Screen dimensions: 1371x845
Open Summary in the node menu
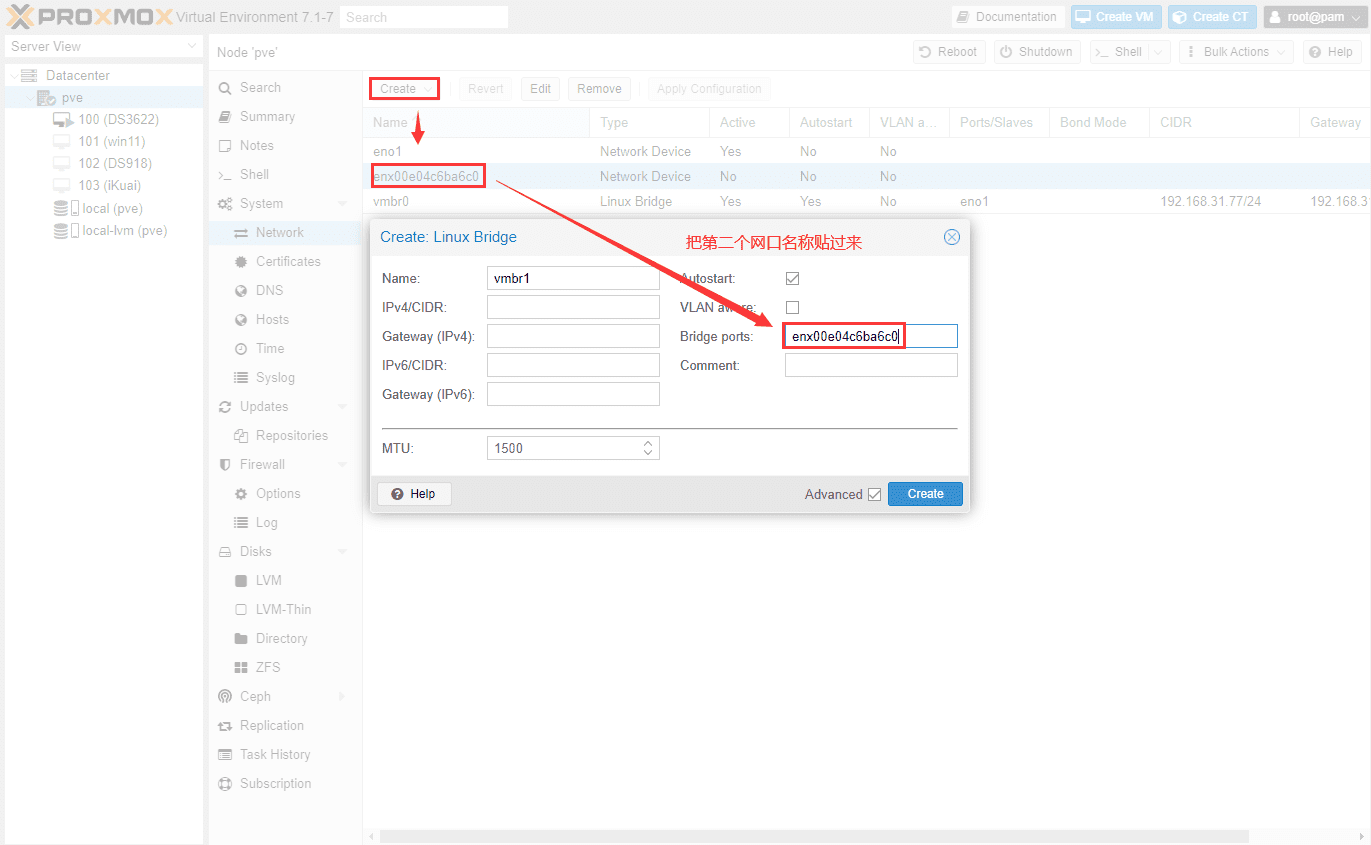(x=267, y=117)
